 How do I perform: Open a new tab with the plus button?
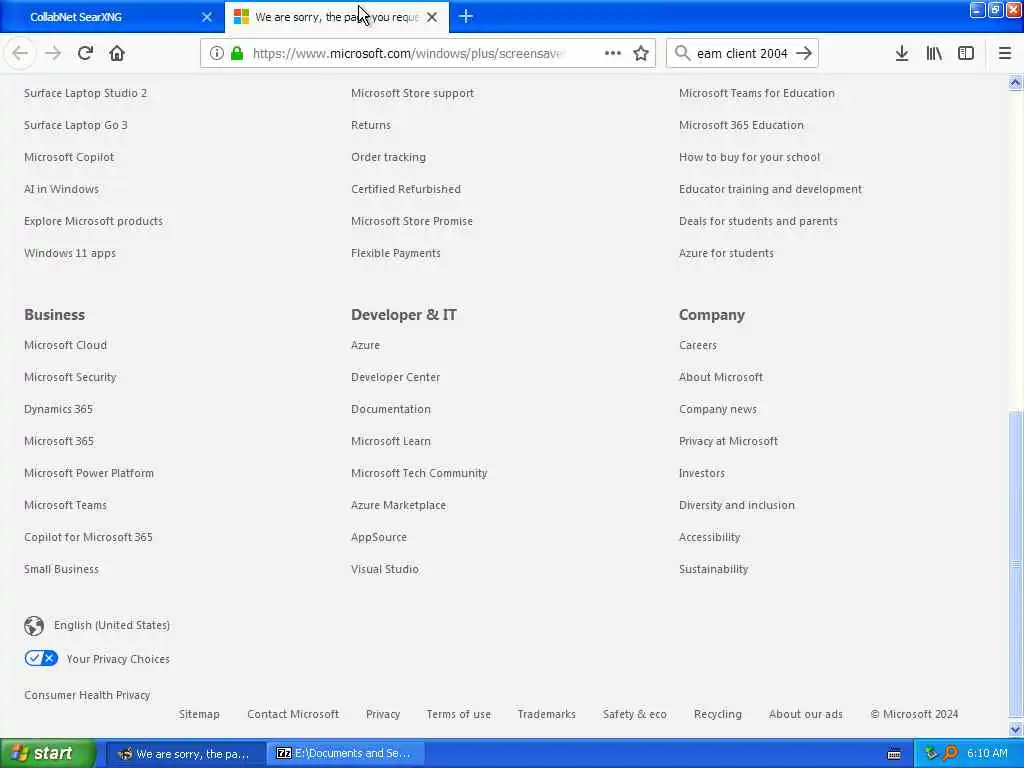pos(466,17)
